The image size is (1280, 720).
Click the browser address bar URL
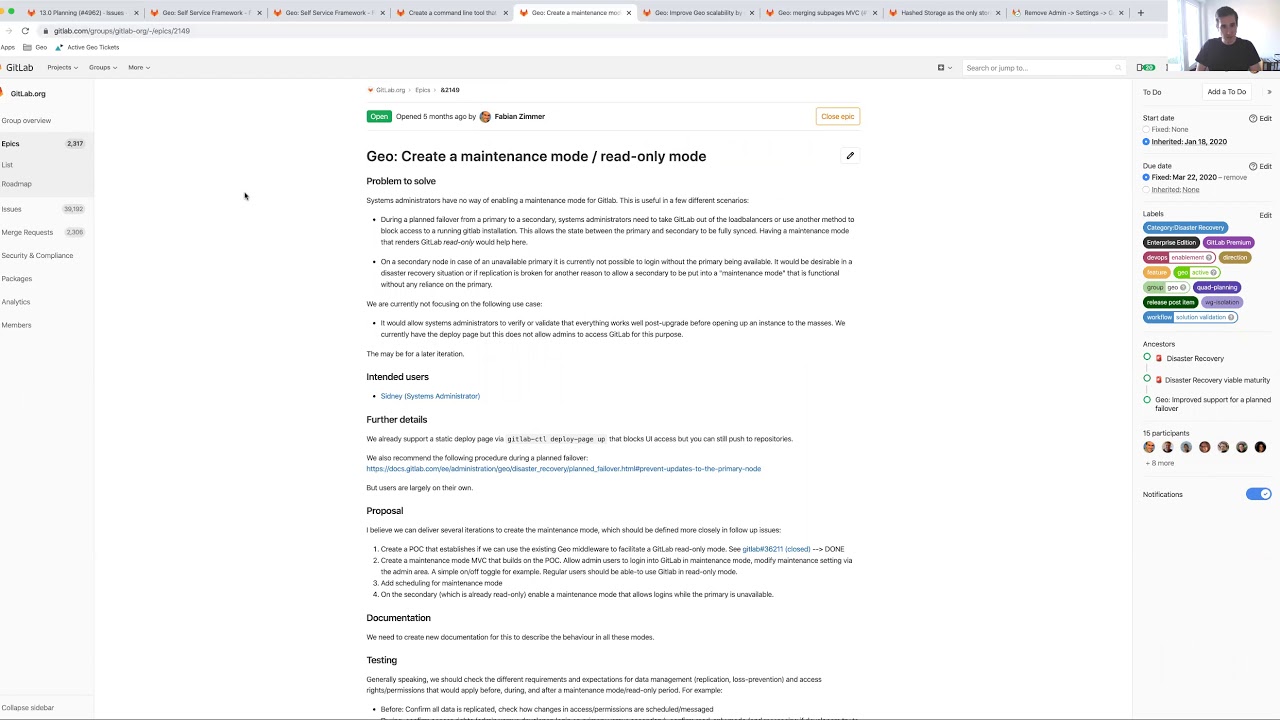tap(121, 31)
